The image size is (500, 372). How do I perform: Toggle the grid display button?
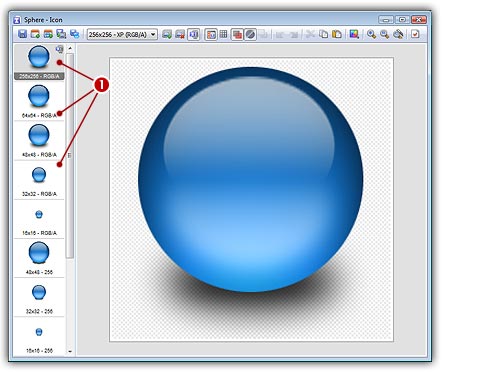[223, 34]
